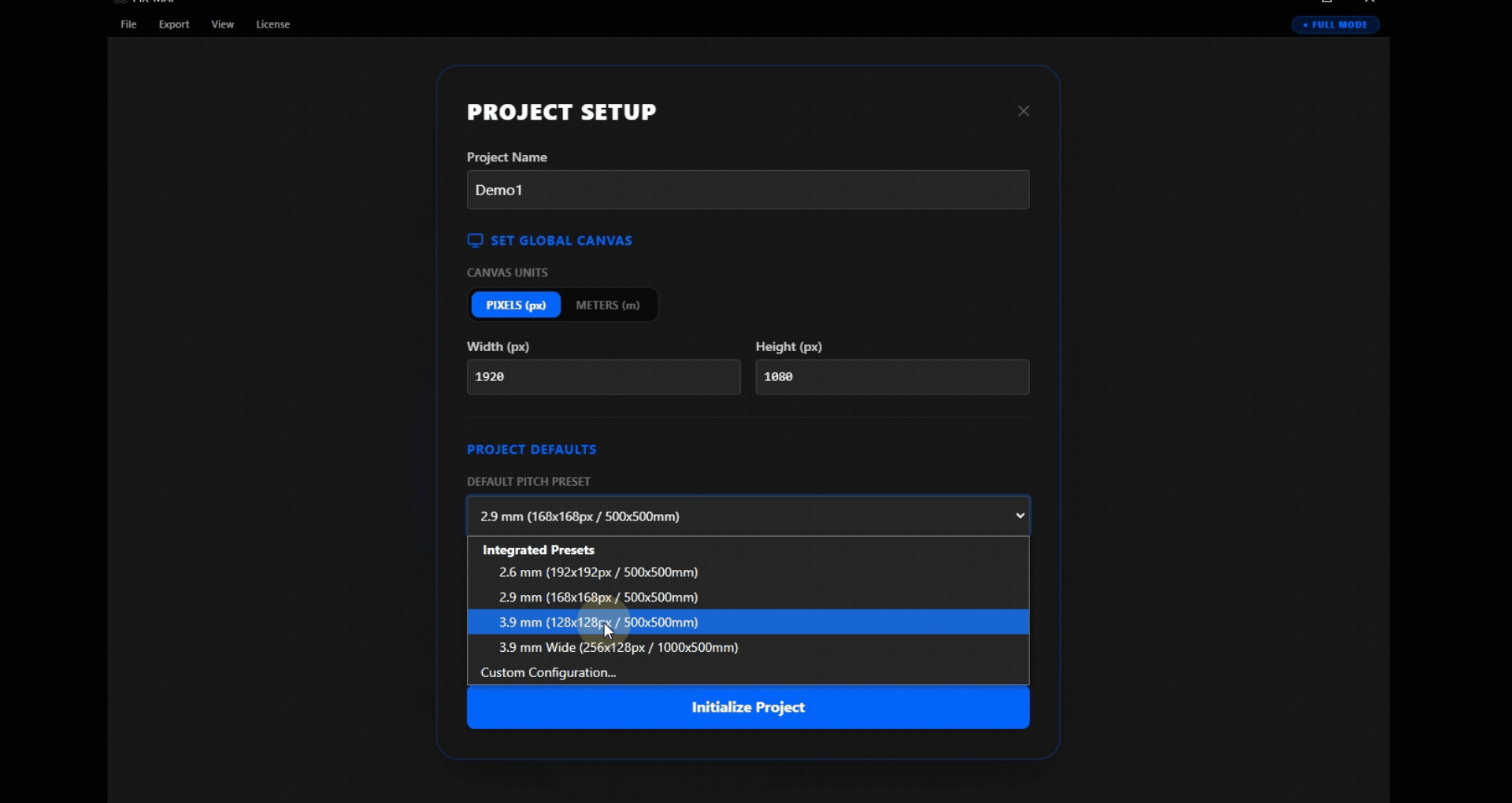Close the Project Setup dialog
1512x803 pixels.
click(1023, 112)
